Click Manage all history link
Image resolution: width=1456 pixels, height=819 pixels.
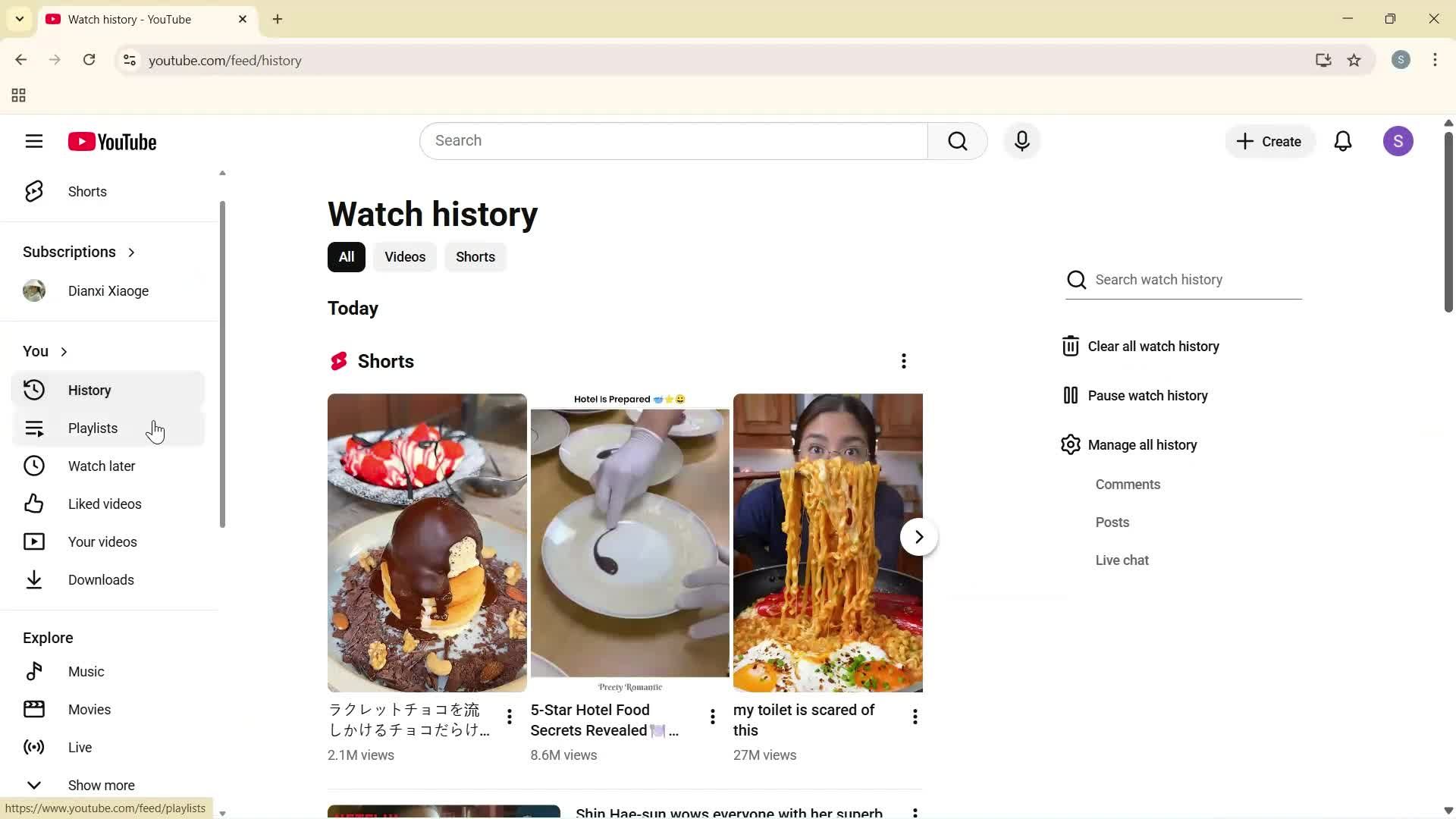1142,444
